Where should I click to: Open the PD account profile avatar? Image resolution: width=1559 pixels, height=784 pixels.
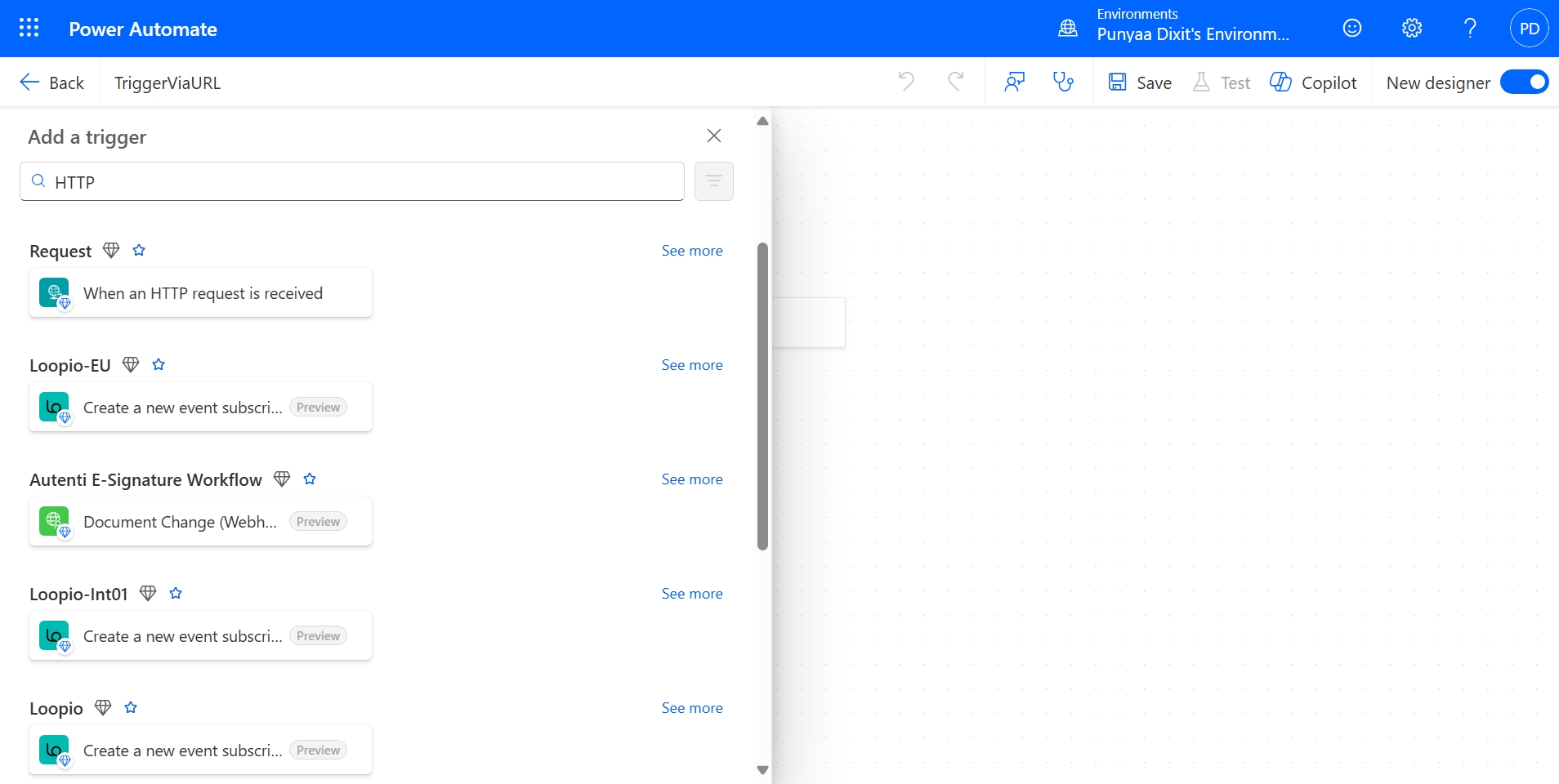coord(1530,29)
